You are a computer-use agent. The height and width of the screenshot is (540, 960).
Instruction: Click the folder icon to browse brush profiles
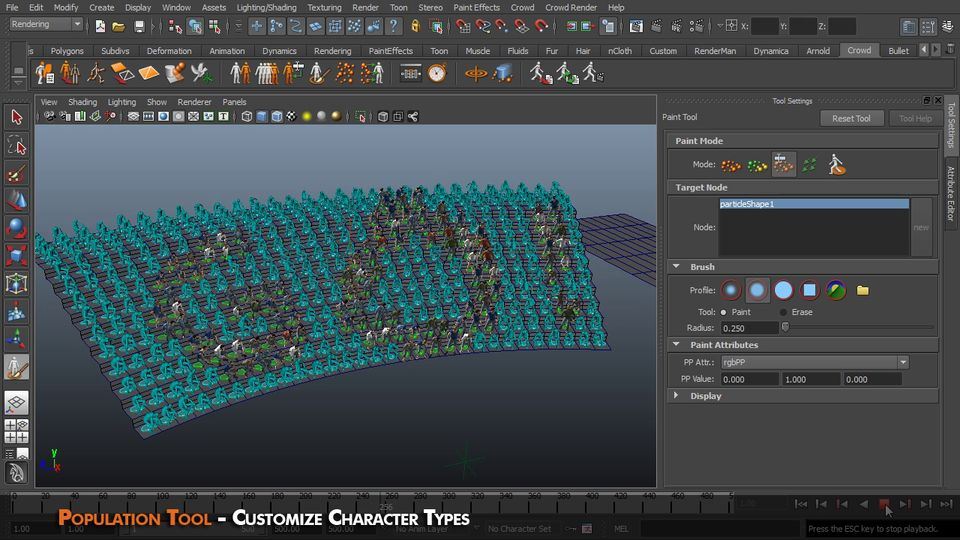click(863, 291)
